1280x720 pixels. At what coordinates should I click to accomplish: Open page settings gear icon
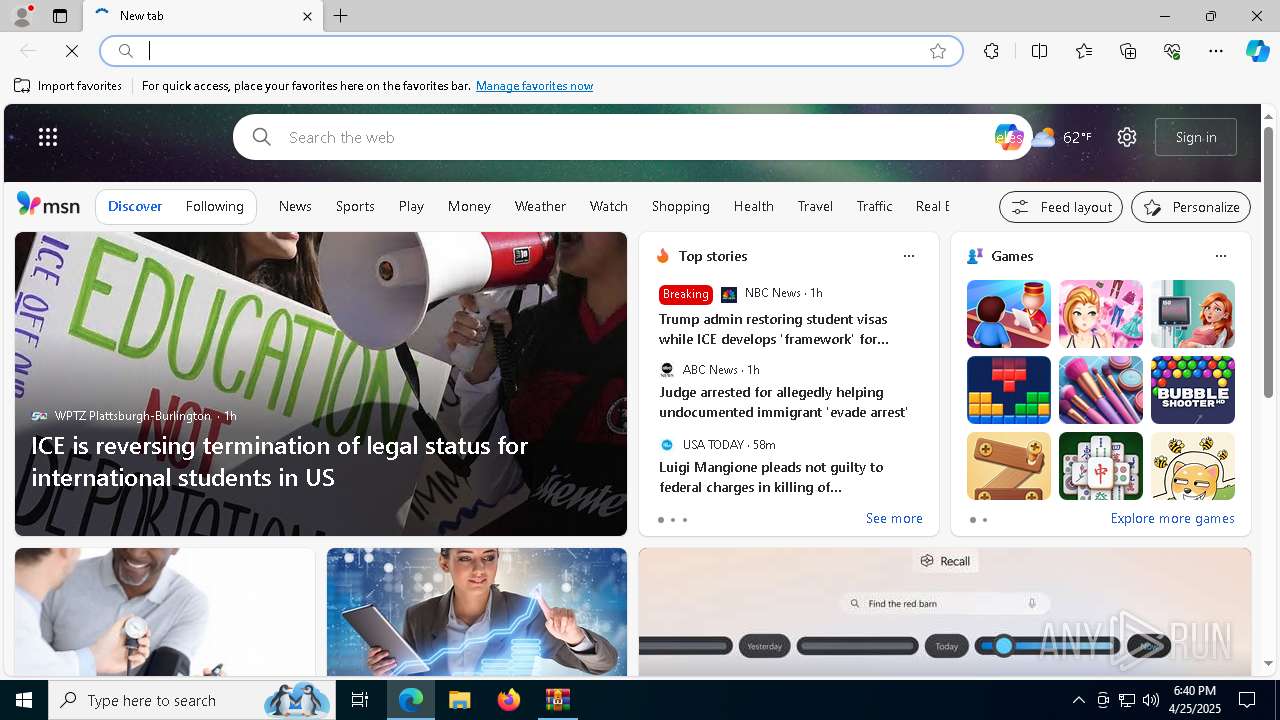pos(1127,137)
